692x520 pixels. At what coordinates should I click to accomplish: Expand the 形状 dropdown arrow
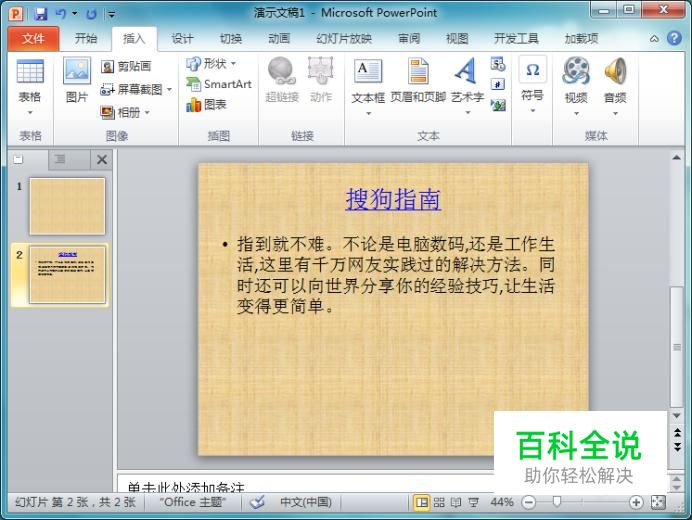233,64
